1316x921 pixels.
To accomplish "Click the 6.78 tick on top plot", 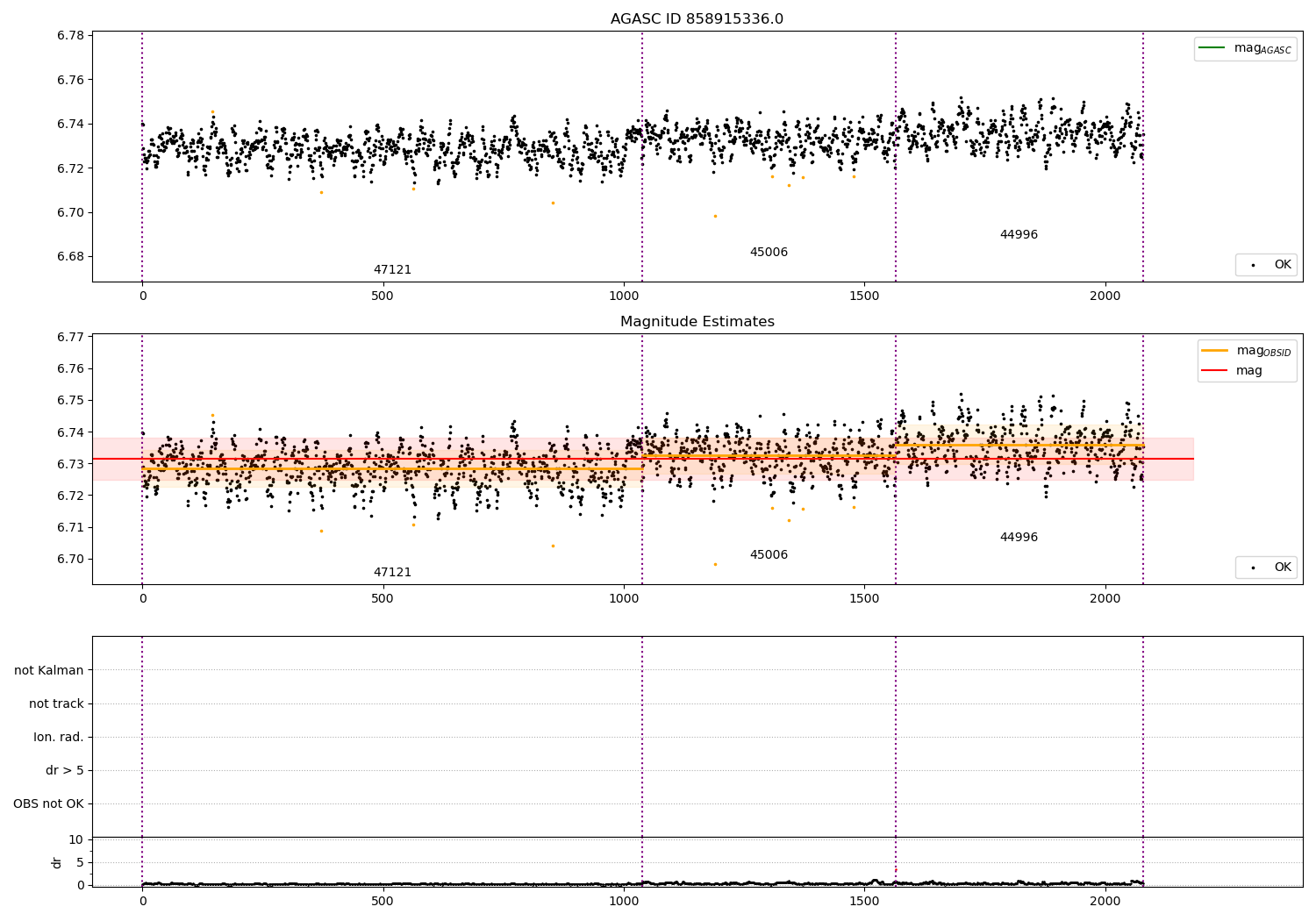I will click(x=69, y=36).
